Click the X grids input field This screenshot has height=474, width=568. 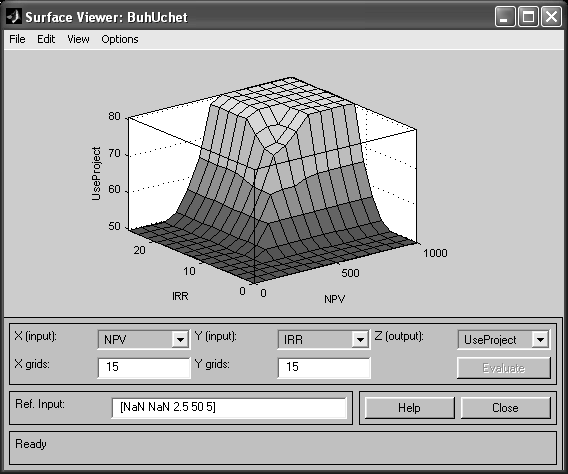click(144, 368)
